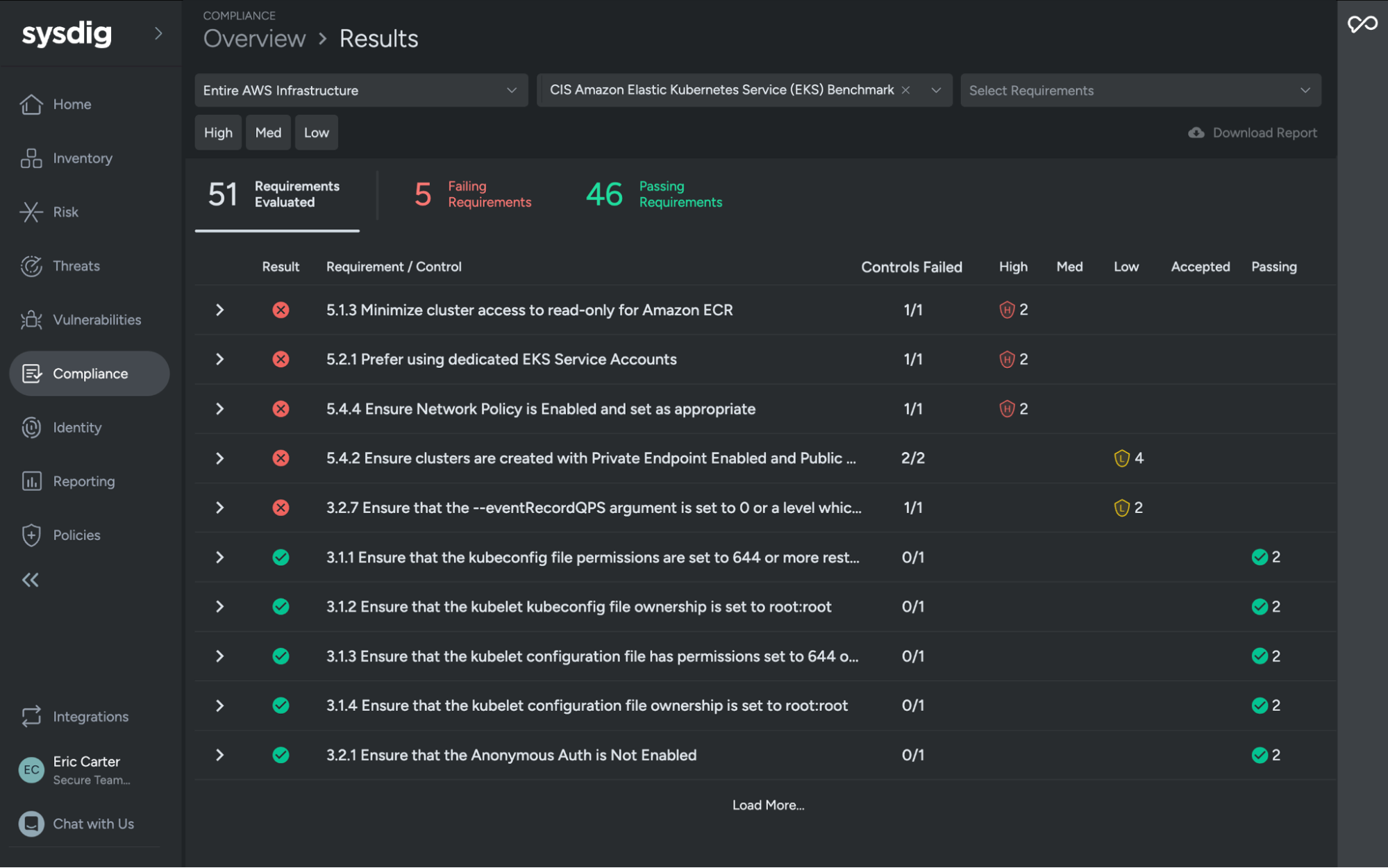The height and width of the screenshot is (868, 1388).
Task: Click Load More results link
Action: pos(767,805)
